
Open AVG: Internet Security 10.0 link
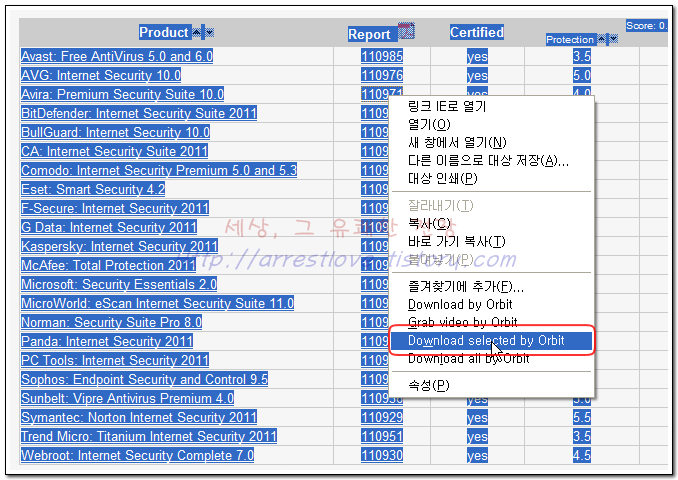point(101,75)
